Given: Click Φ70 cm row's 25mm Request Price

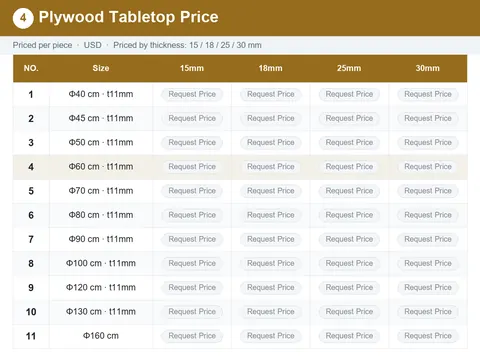Looking at the screenshot, I should click(x=349, y=191).
